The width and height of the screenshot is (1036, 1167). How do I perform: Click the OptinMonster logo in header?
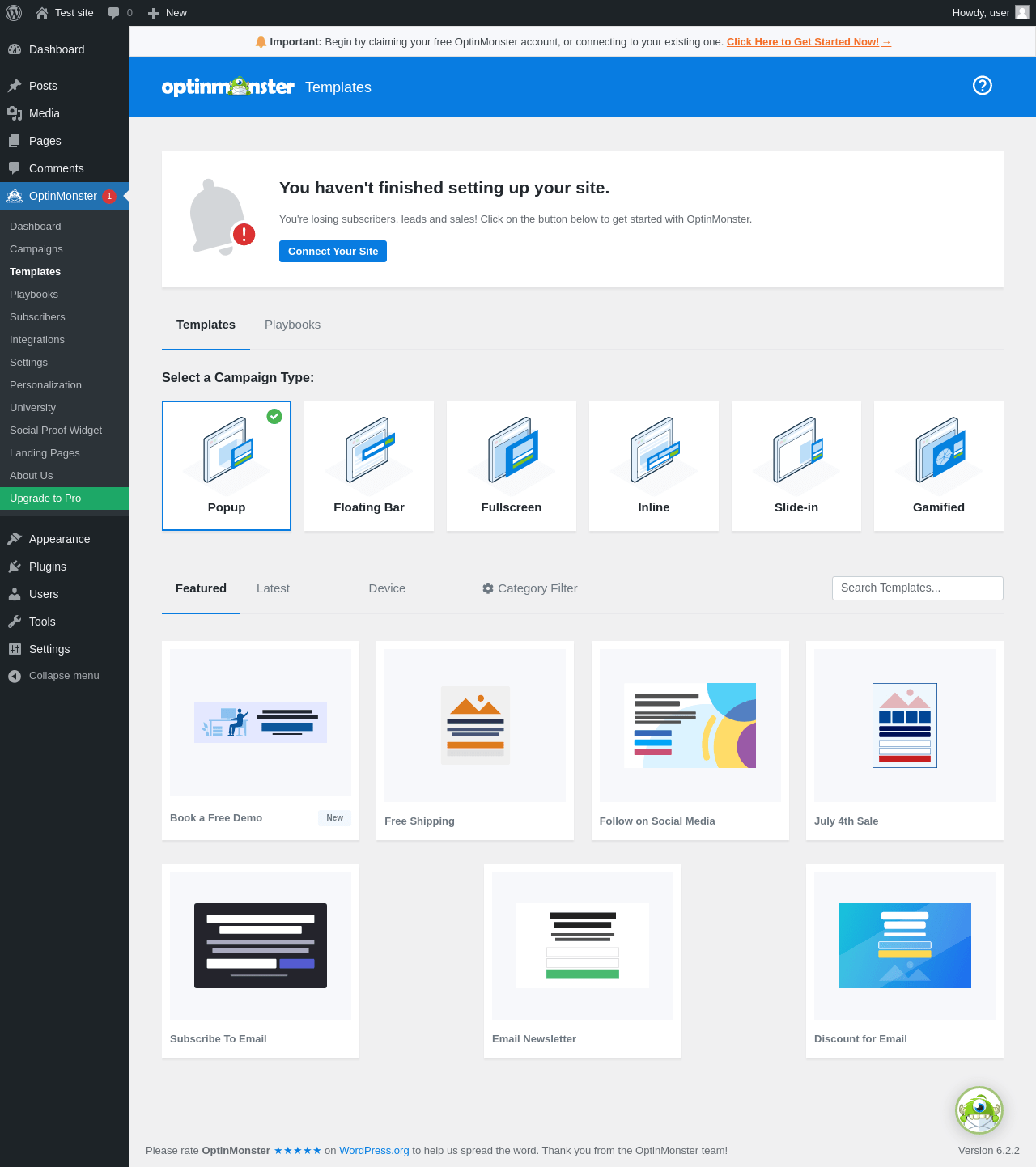[x=228, y=87]
